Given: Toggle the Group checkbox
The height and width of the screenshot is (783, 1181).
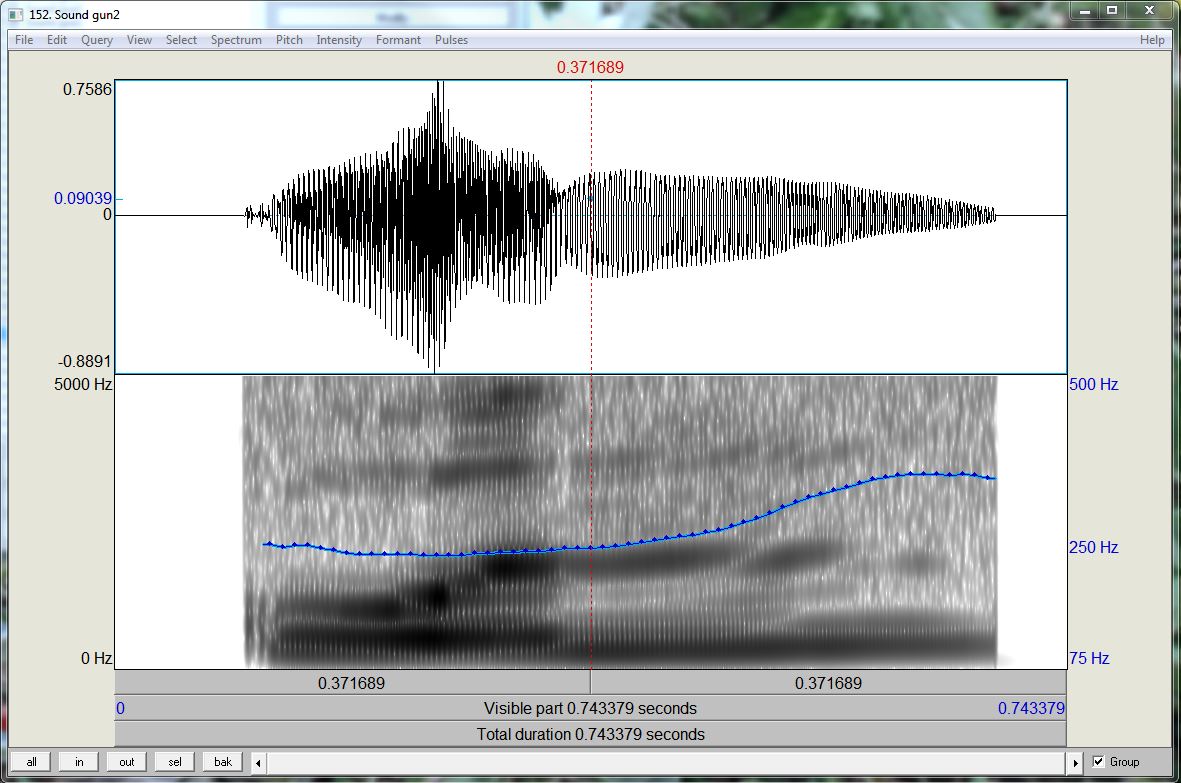Looking at the screenshot, I should click(x=1098, y=762).
